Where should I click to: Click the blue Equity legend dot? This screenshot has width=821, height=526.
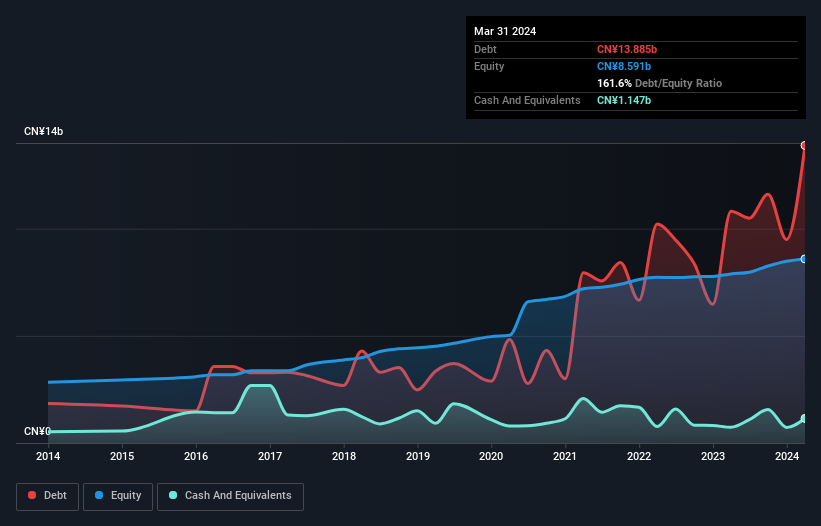99,495
